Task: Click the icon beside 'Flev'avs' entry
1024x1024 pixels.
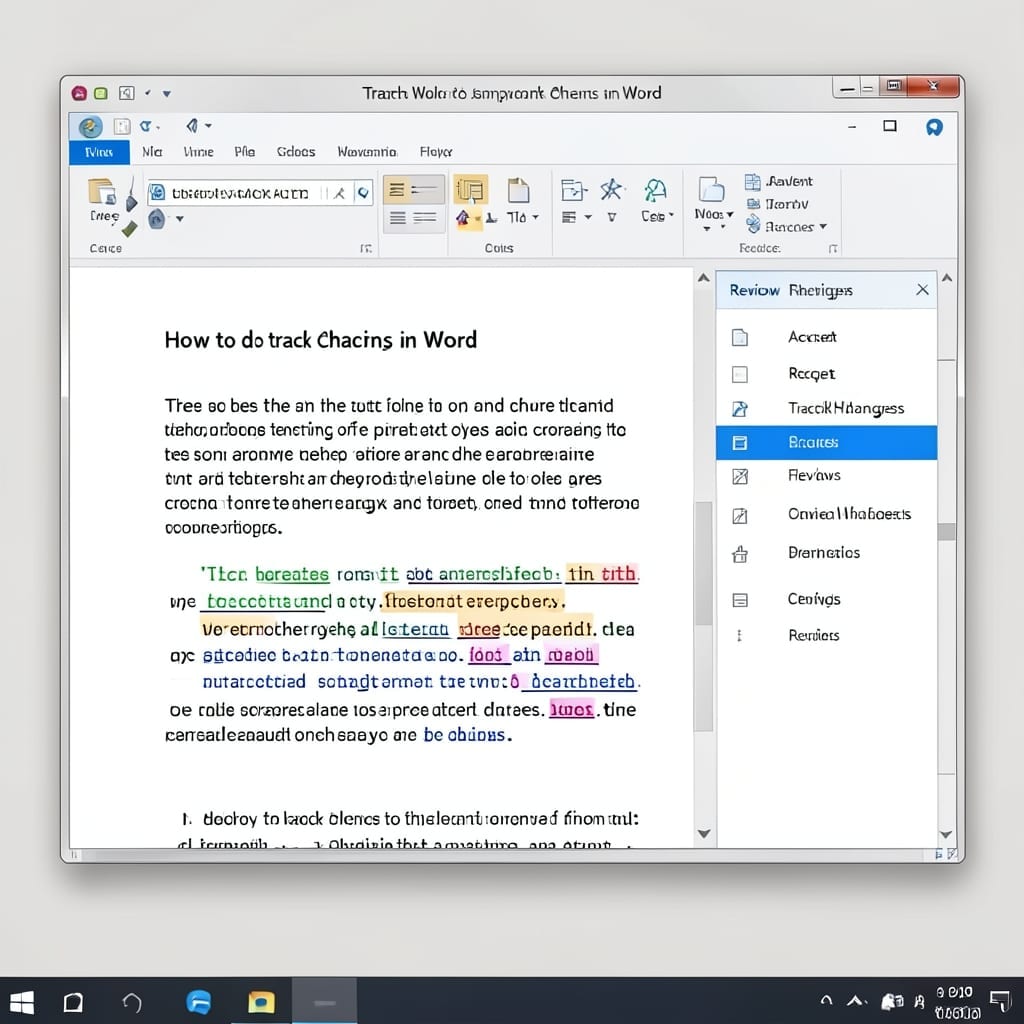Action: pyautogui.click(x=739, y=476)
